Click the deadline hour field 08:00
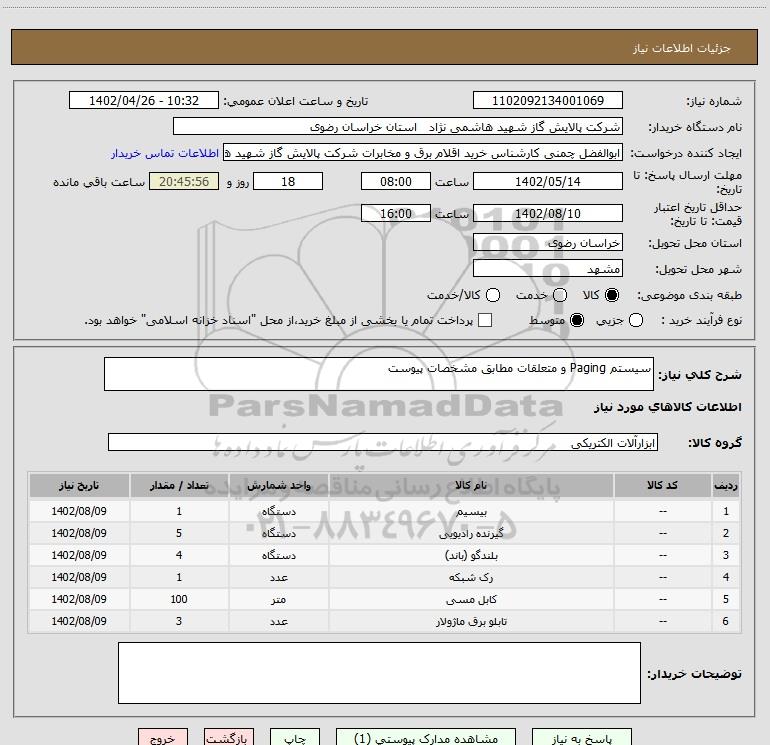This screenshot has width=770, height=745. tap(396, 181)
